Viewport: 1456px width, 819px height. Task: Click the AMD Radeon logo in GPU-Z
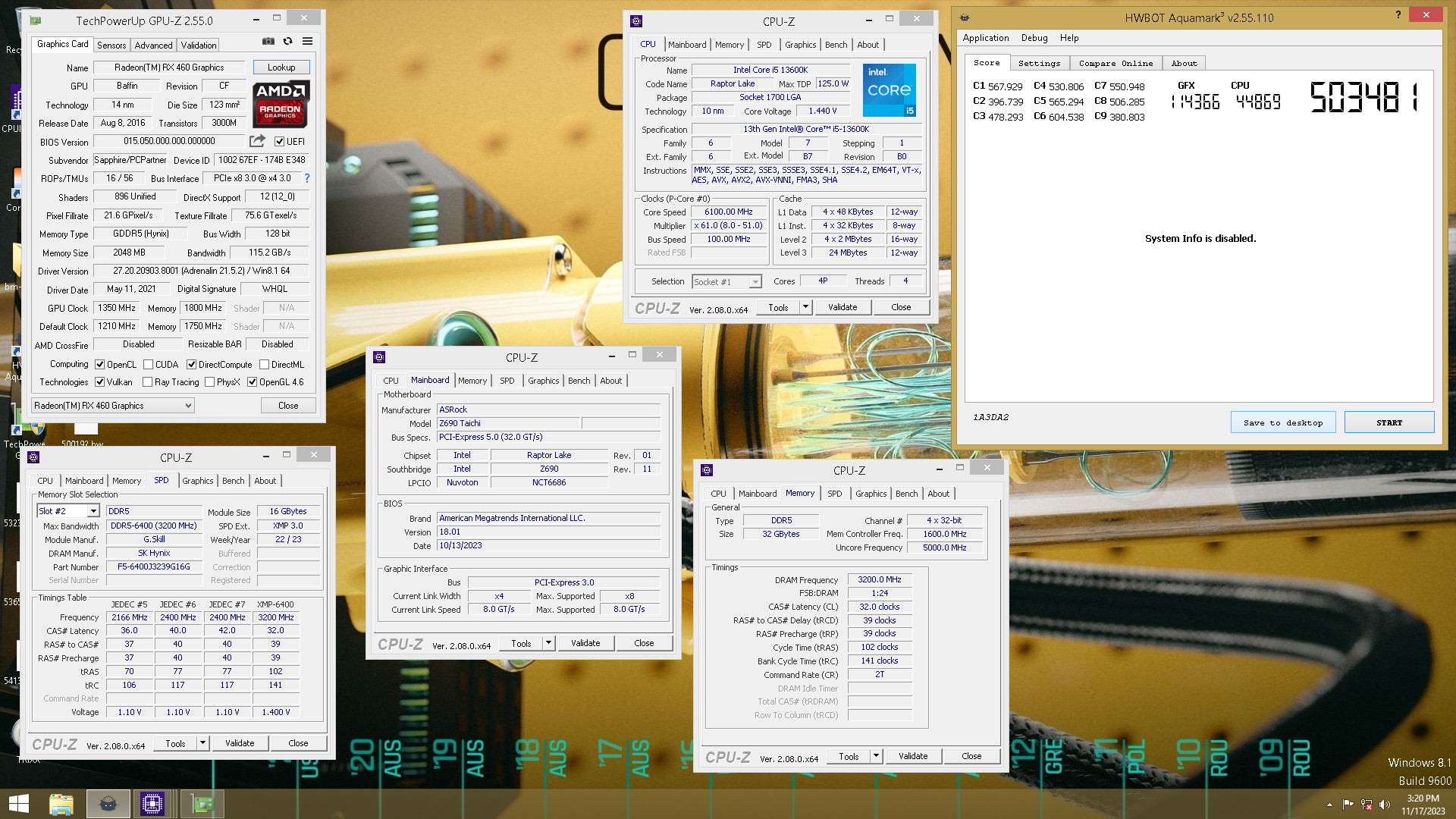tap(281, 103)
